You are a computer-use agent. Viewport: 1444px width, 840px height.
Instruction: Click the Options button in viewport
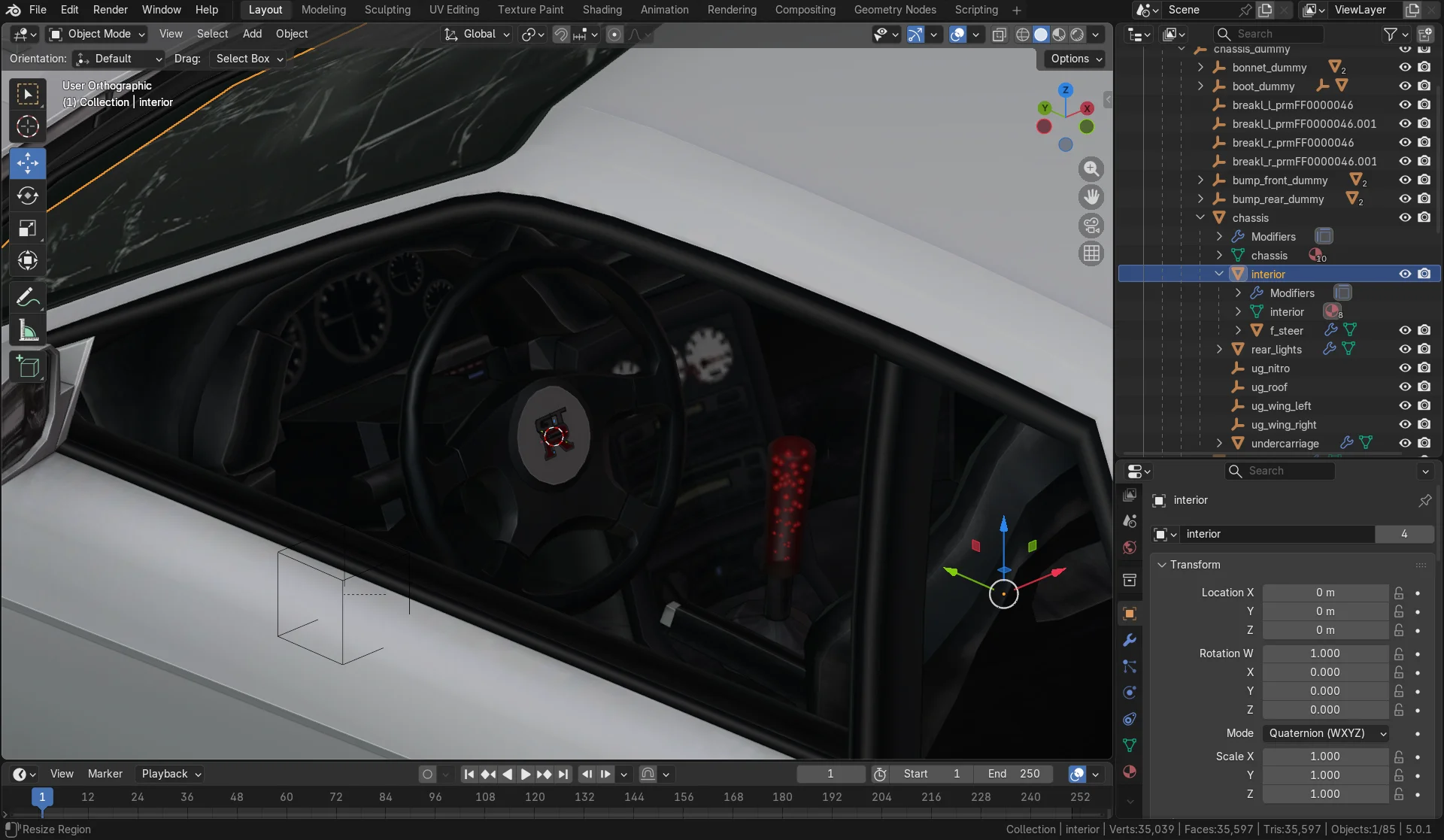1075,59
